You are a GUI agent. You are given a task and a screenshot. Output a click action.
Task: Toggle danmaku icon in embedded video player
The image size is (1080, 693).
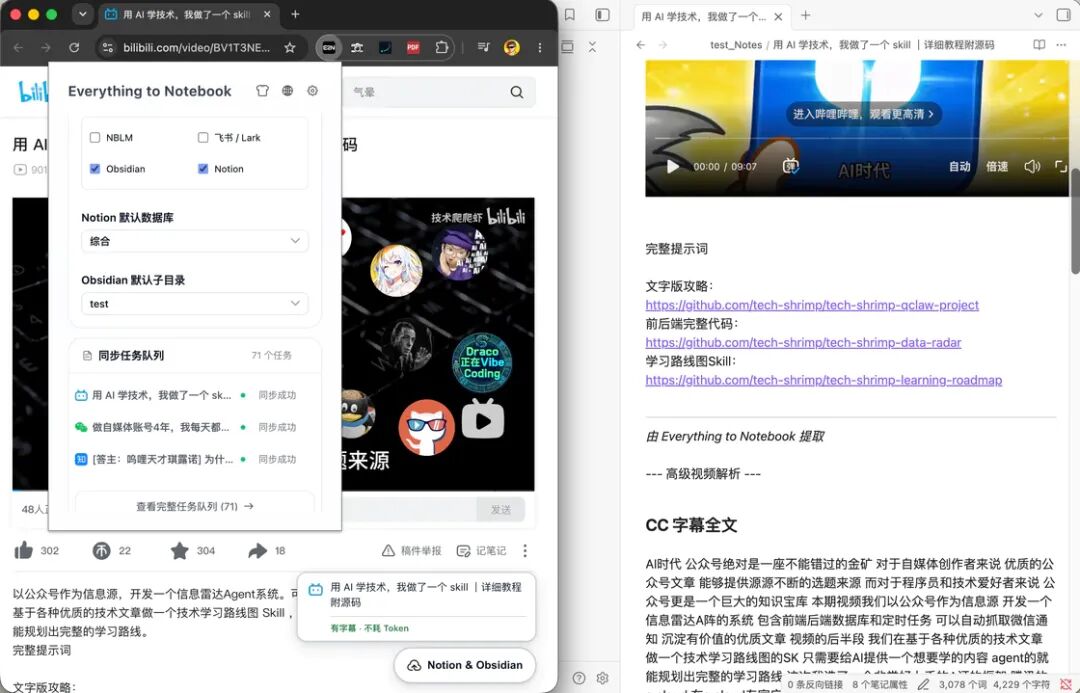(x=791, y=166)
